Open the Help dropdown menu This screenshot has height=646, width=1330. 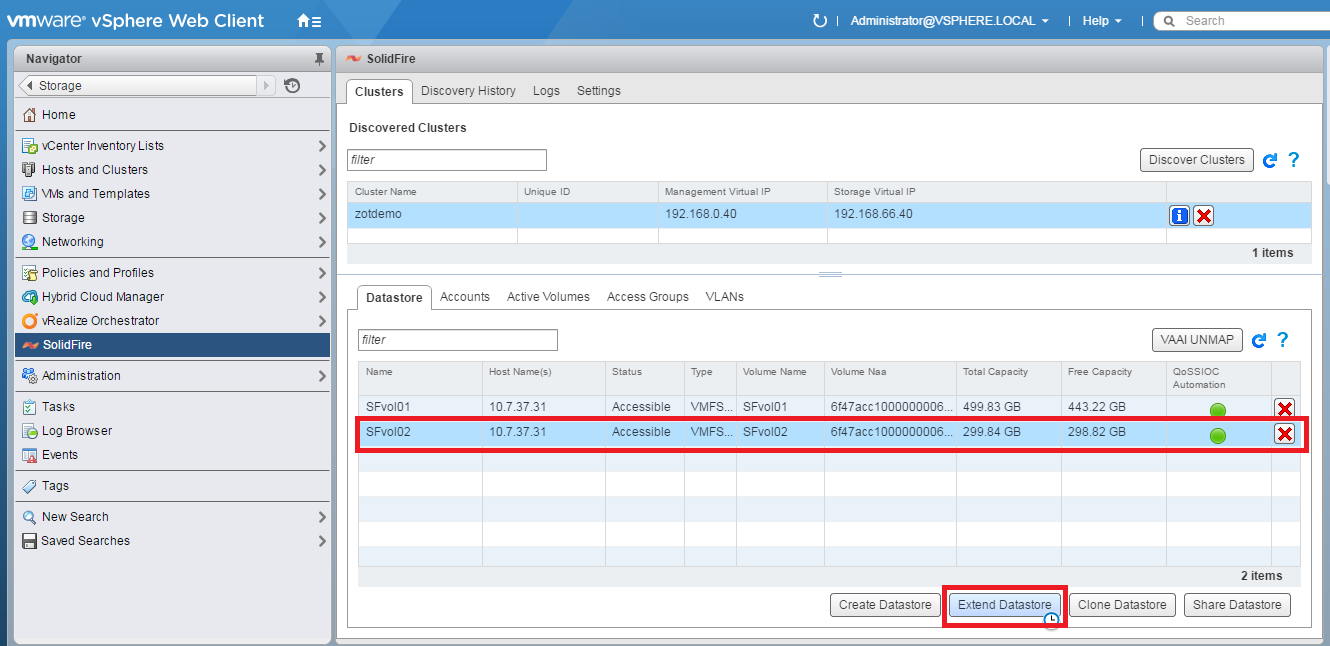click(x=1102, y=20)
